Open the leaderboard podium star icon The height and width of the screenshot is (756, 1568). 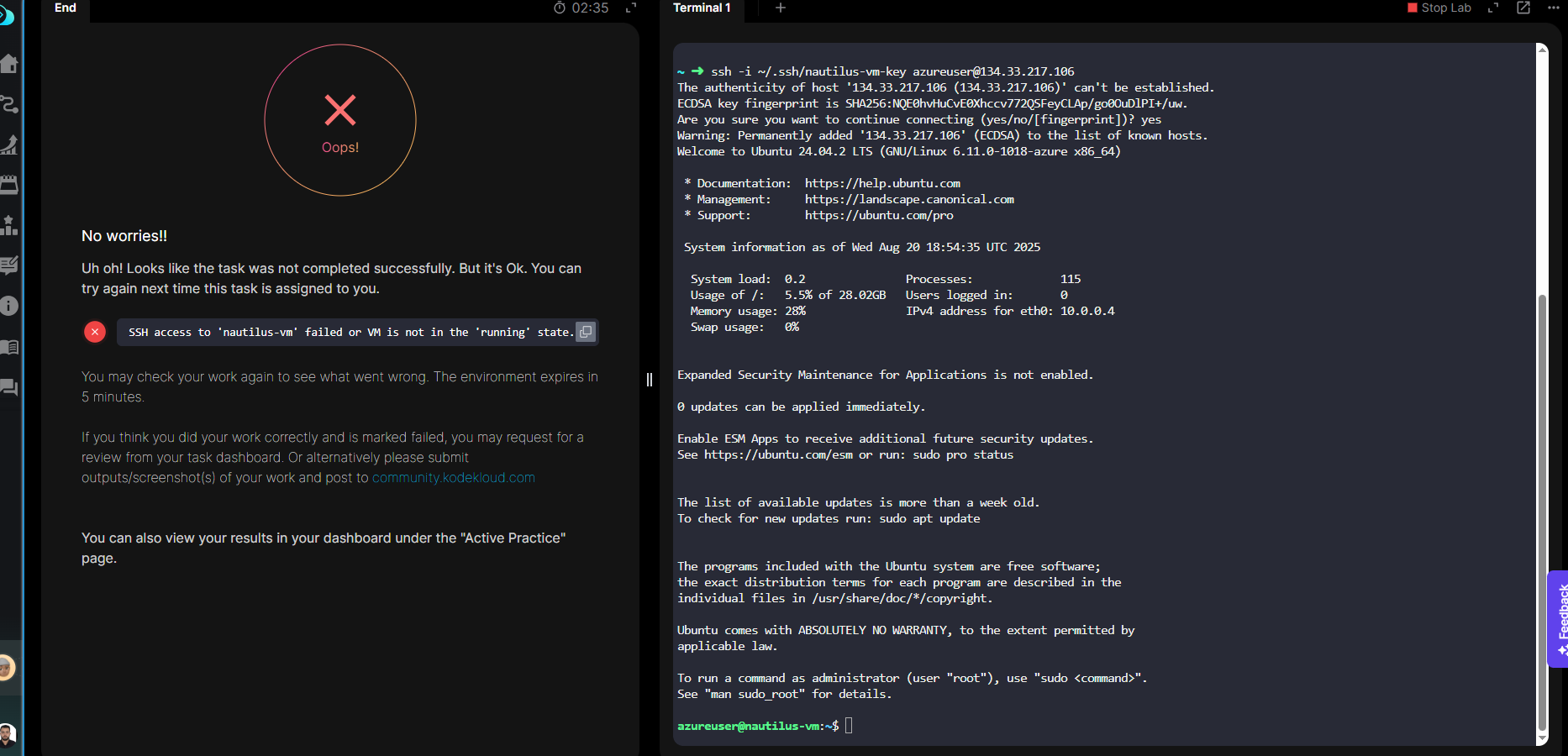pyautogui.click(x=9, y=225)
